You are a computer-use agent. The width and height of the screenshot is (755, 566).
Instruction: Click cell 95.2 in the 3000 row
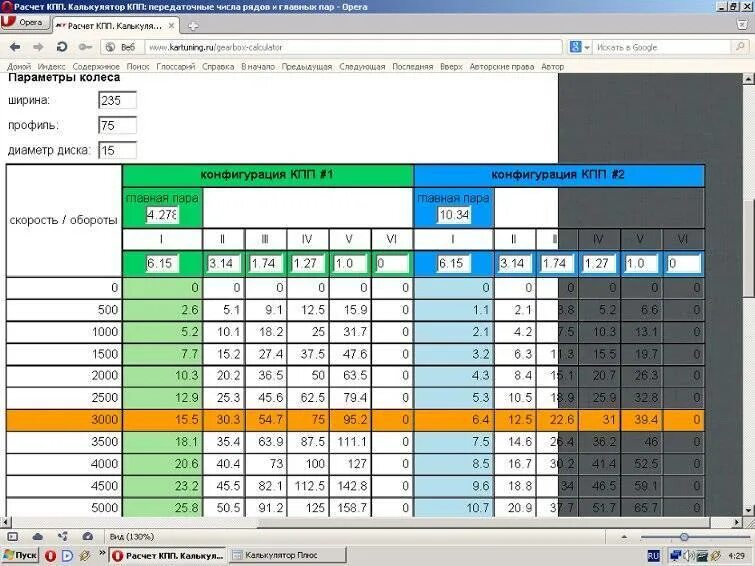click(x=350, y=420)
